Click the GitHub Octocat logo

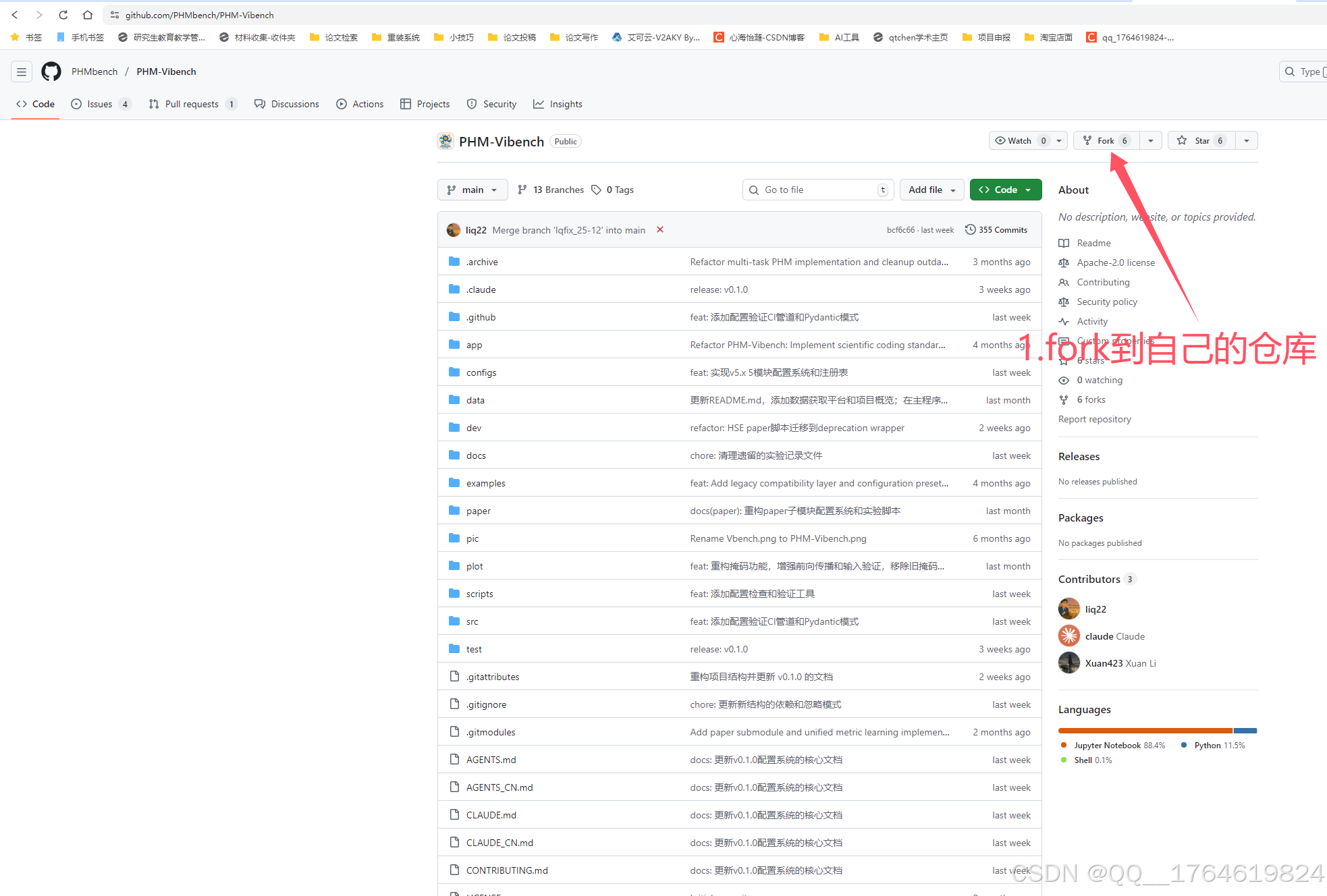[51, 72]
